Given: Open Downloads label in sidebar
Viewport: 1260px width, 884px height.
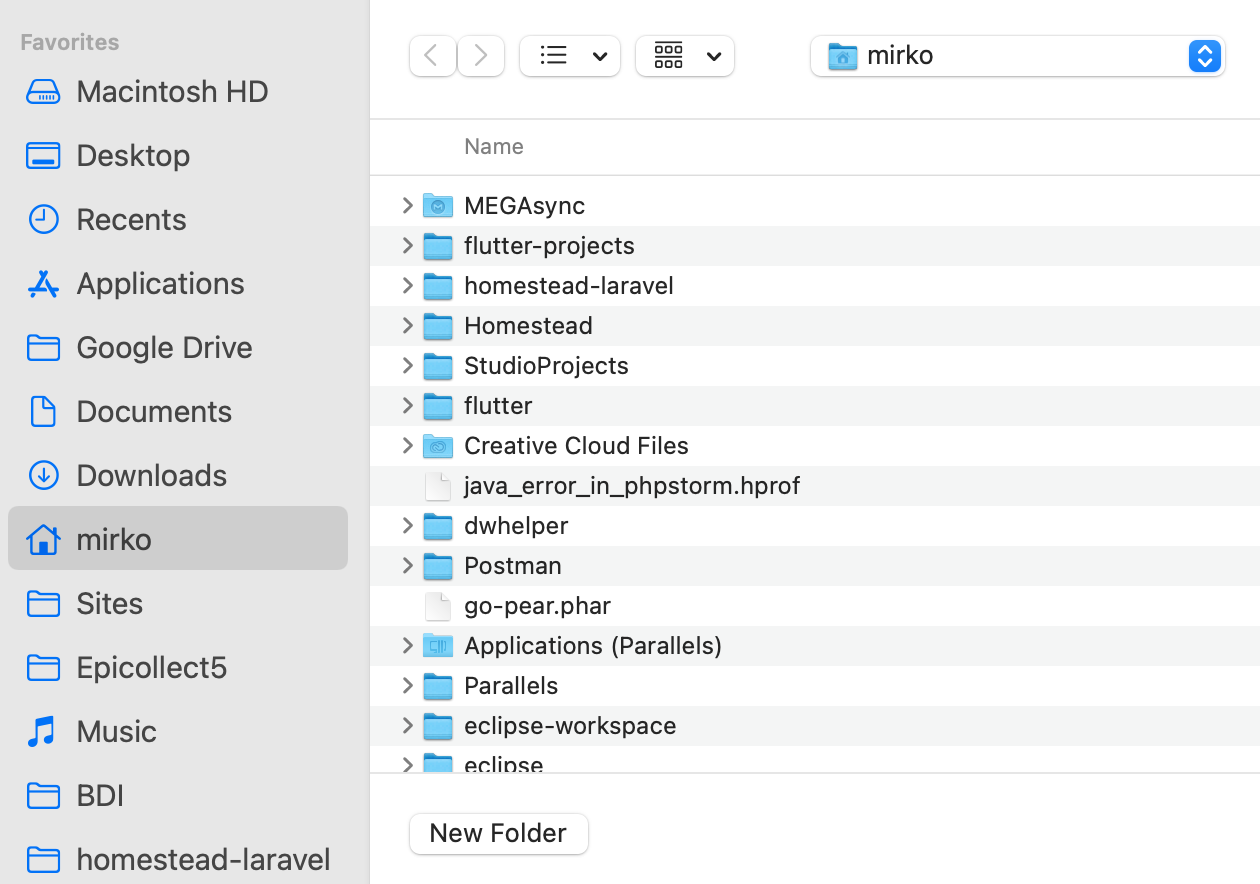Looking at the screenshot, I should pos(152,475).
